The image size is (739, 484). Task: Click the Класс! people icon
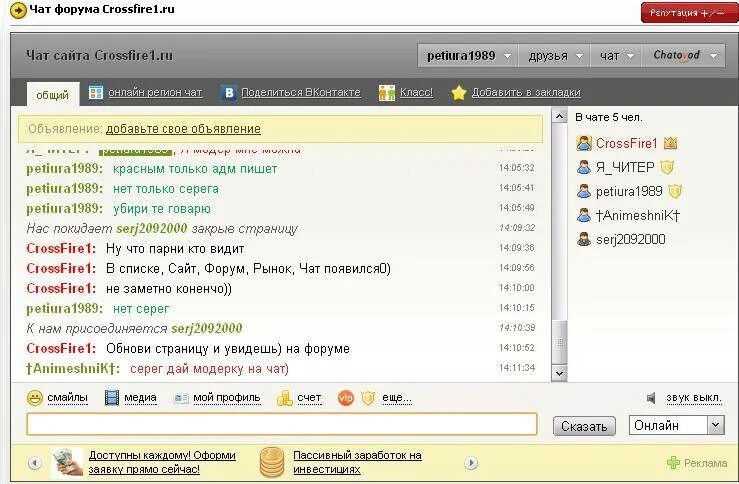[386, 93]
